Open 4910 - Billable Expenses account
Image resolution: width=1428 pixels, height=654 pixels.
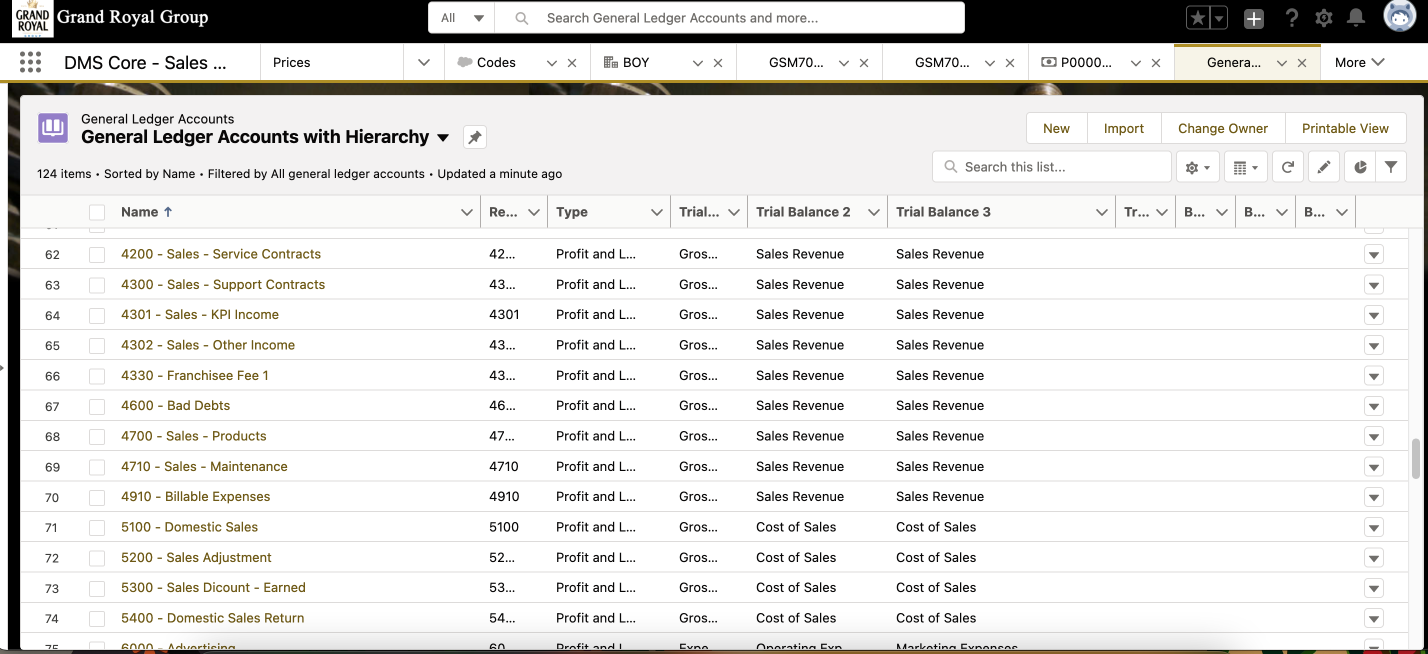click(x=196, y=496)
